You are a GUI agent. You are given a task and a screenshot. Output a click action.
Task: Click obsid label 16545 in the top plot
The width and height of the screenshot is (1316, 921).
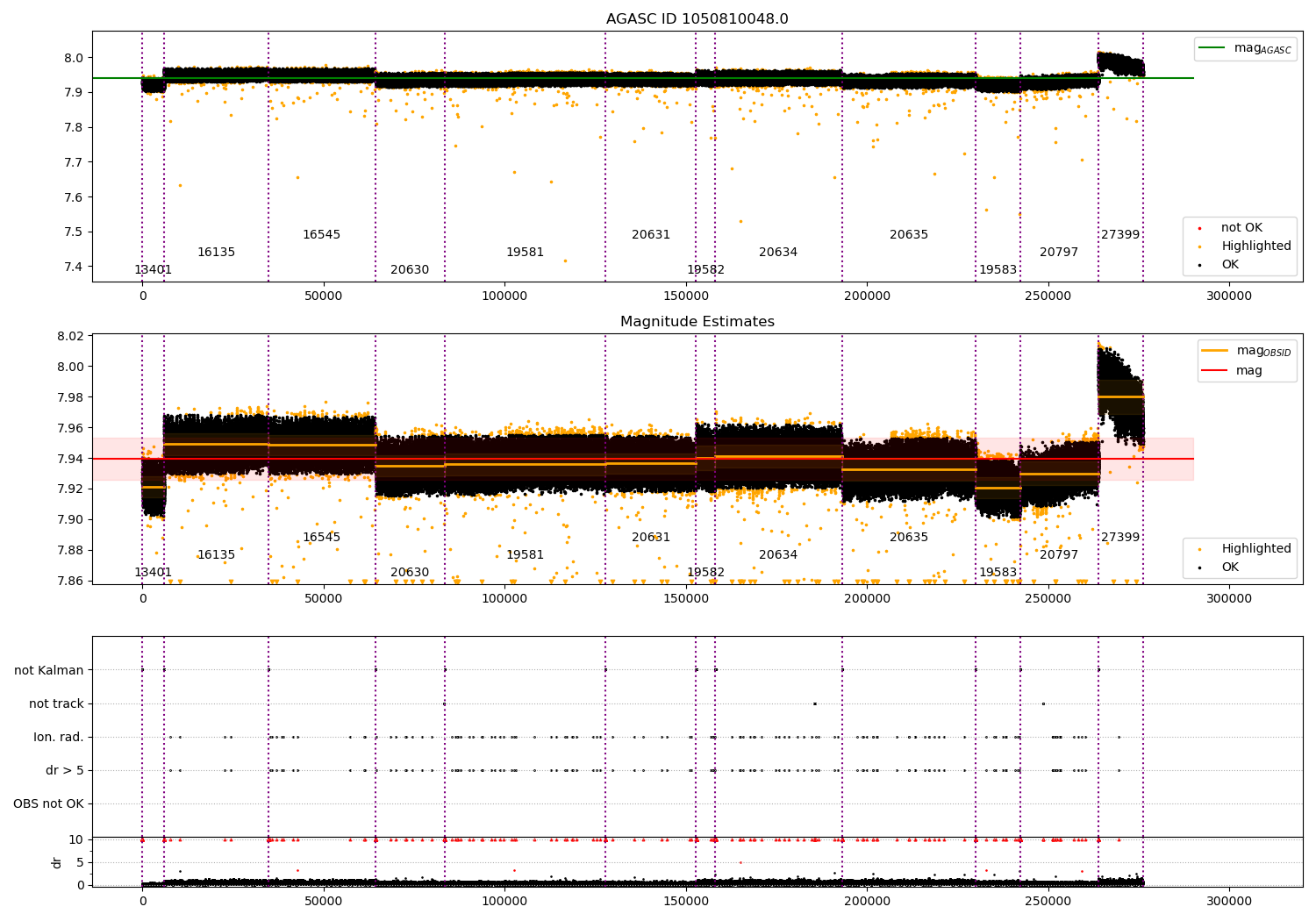coord(321,235)
